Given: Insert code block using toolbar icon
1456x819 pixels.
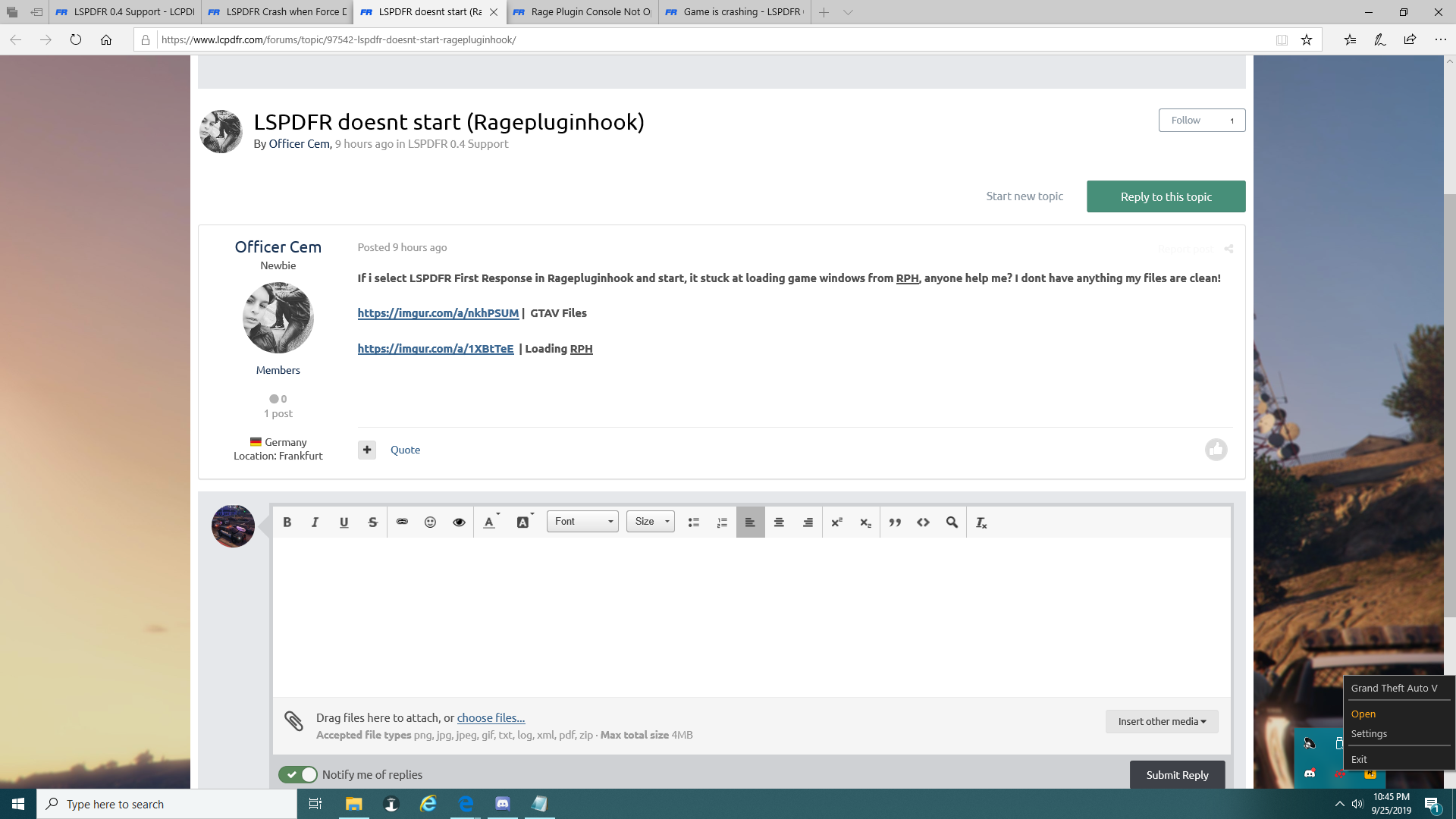Looking at the screenshot, I should (x=923, y=522).
